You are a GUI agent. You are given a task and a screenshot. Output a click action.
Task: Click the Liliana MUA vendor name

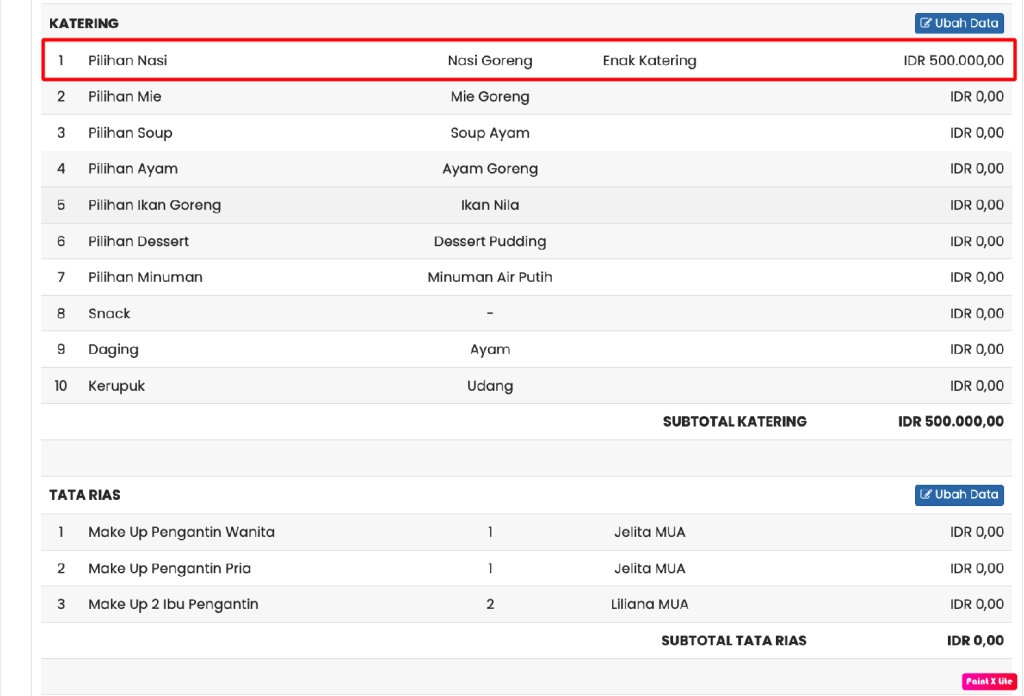click(x=649, y=604)
